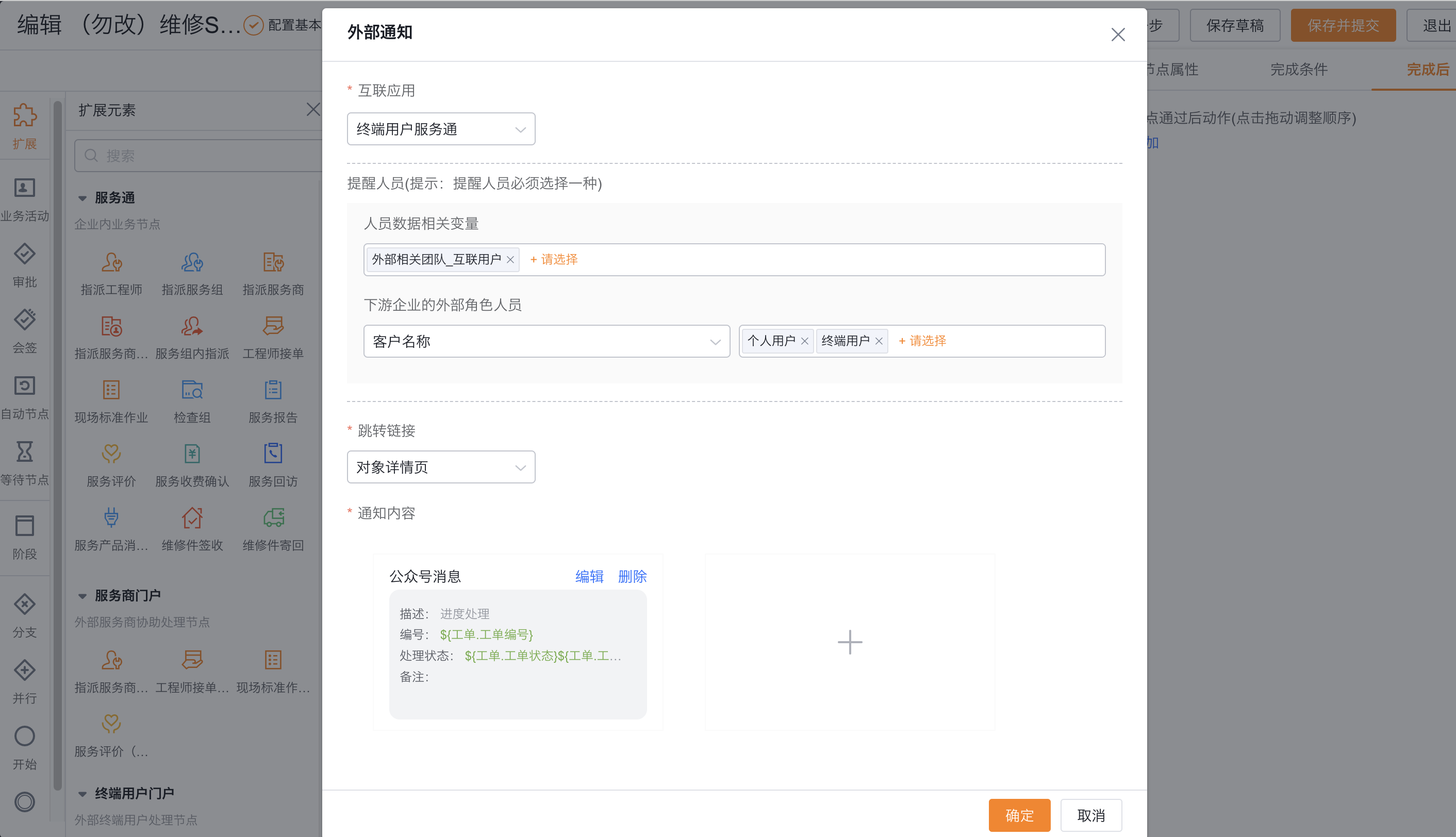Click 保存草稿 button
1456x837 pixels.
pos(1235,25)
